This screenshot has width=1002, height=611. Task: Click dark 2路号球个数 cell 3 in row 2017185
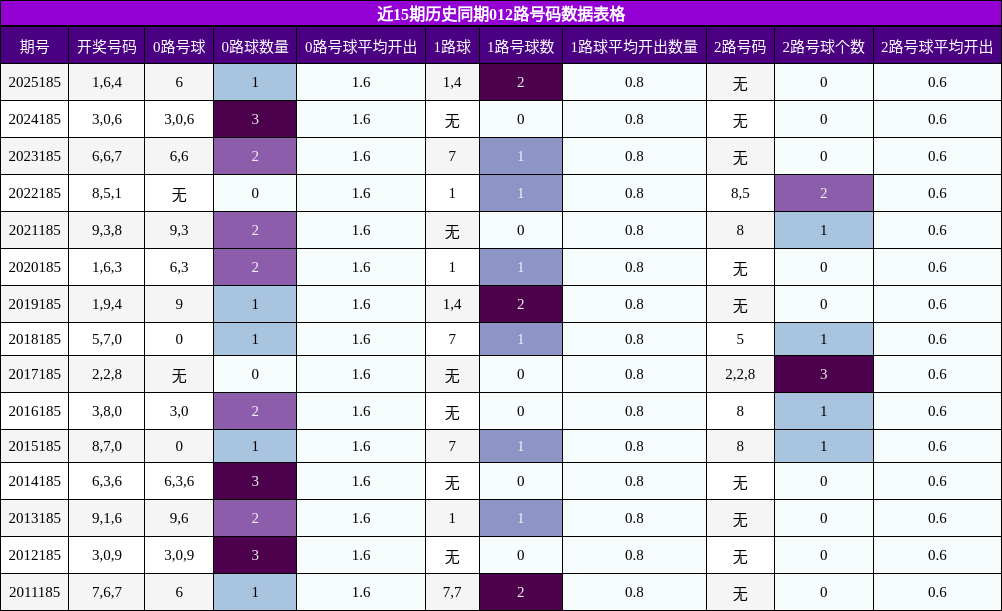pos(824,374)
